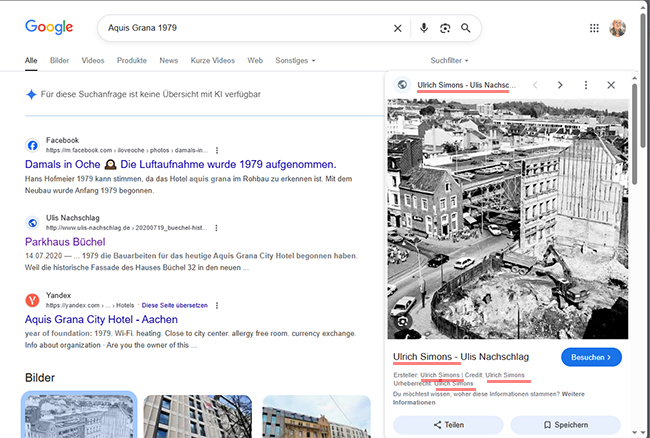This screenshot has width=650, height=438.
Task: Open three-dot menu for Ulis Nachschlag result
Action: pyautogui.click(x=216, y=228)
